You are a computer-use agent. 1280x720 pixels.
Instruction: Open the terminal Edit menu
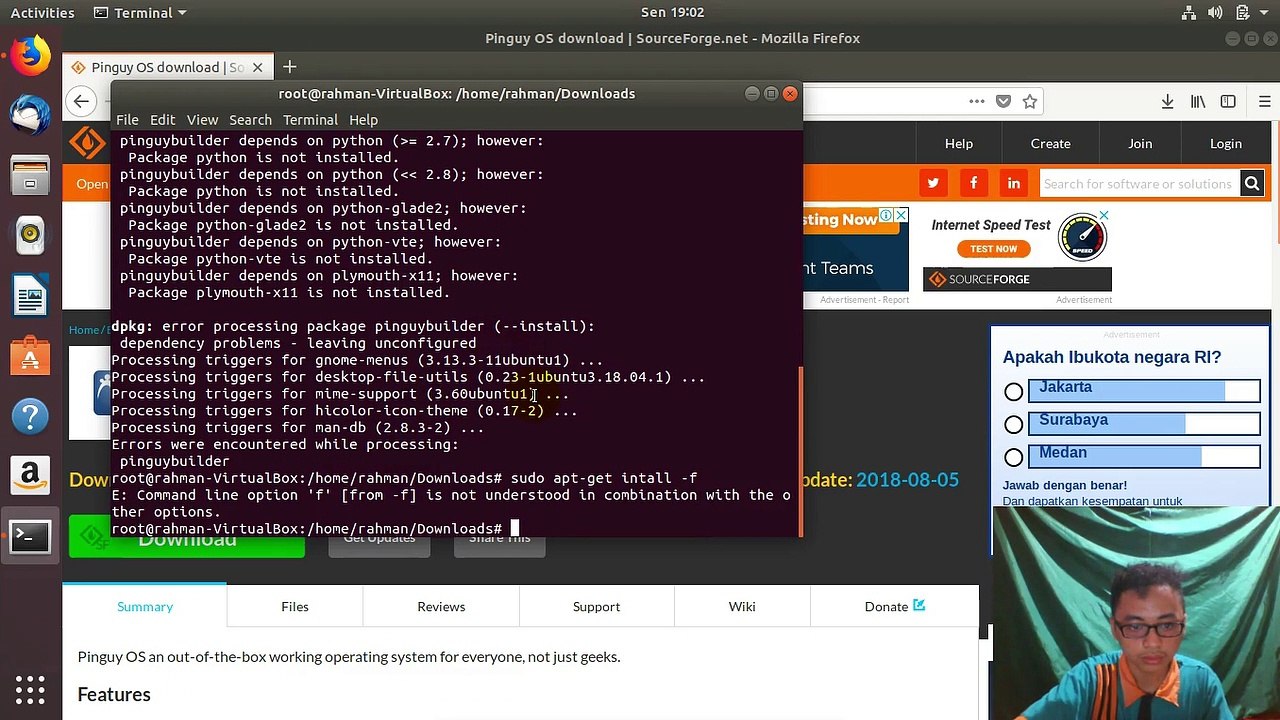[x=162, y=120]
